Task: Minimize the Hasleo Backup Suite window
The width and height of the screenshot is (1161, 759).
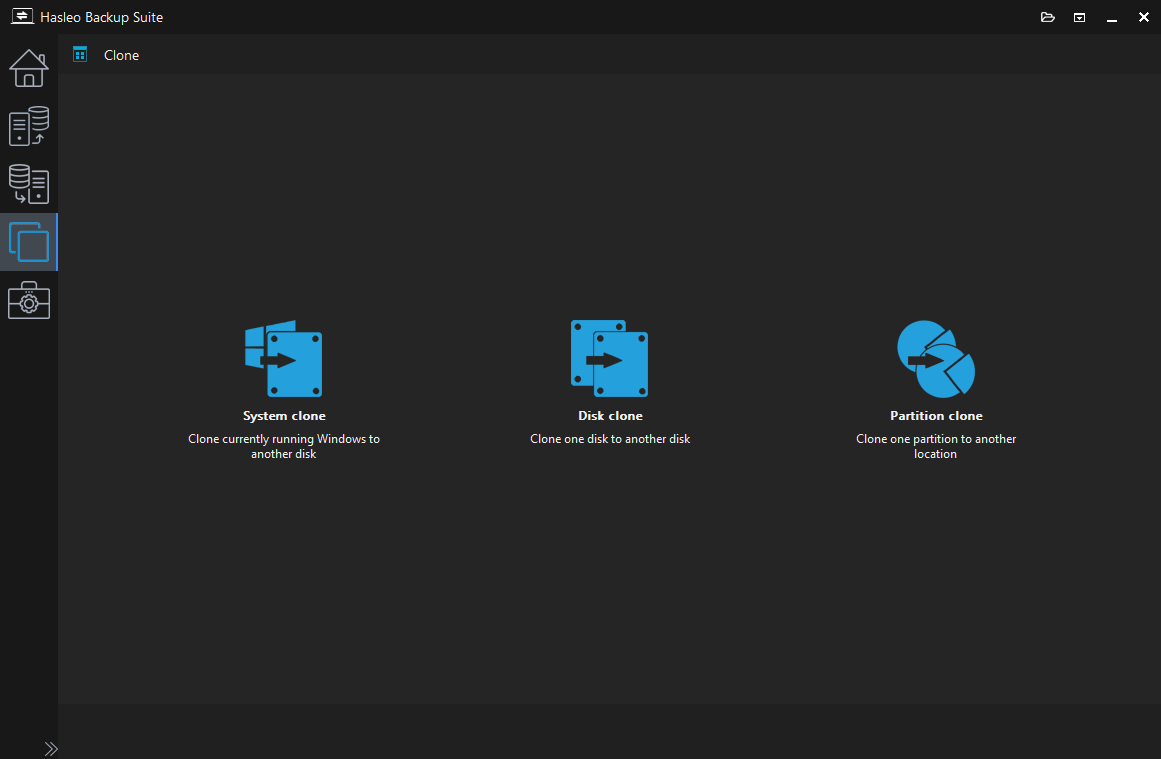Action: (x=1111, y=18)
